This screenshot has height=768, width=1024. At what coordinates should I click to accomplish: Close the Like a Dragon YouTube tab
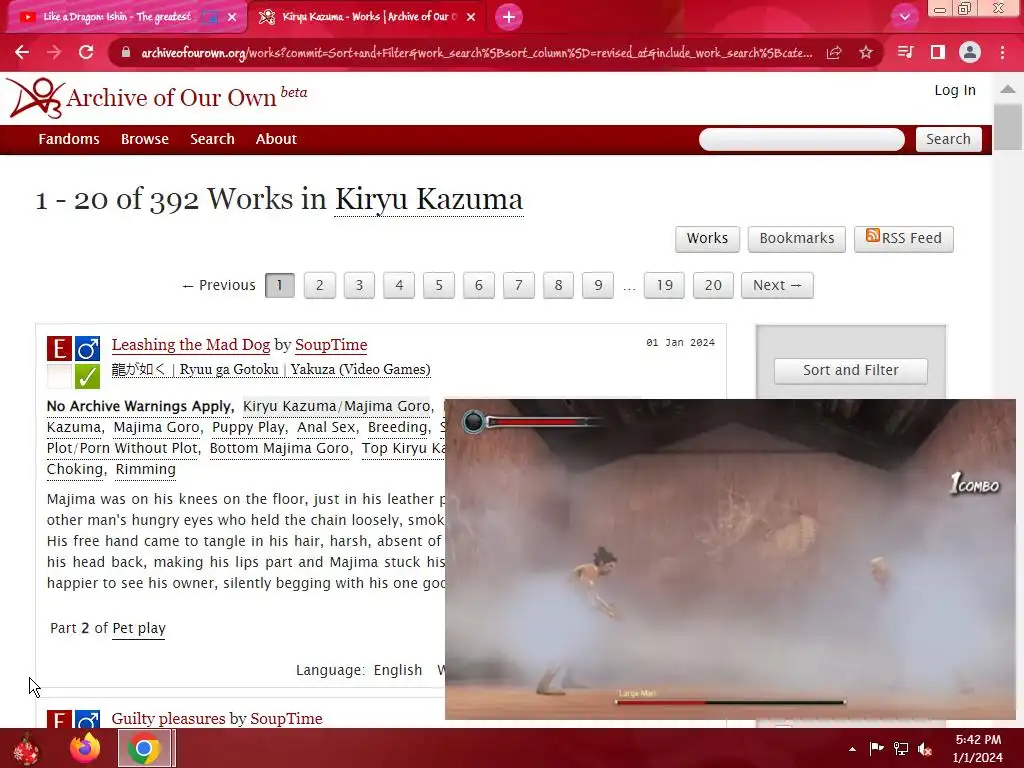[x=232, y=17]
